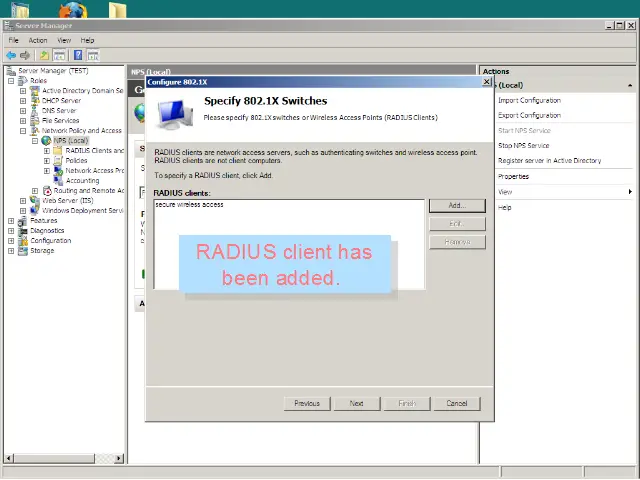Viewport: 640px width, 480px height.
Task: Collapse Network Policy and Access node
Action: tap(23, 131)
